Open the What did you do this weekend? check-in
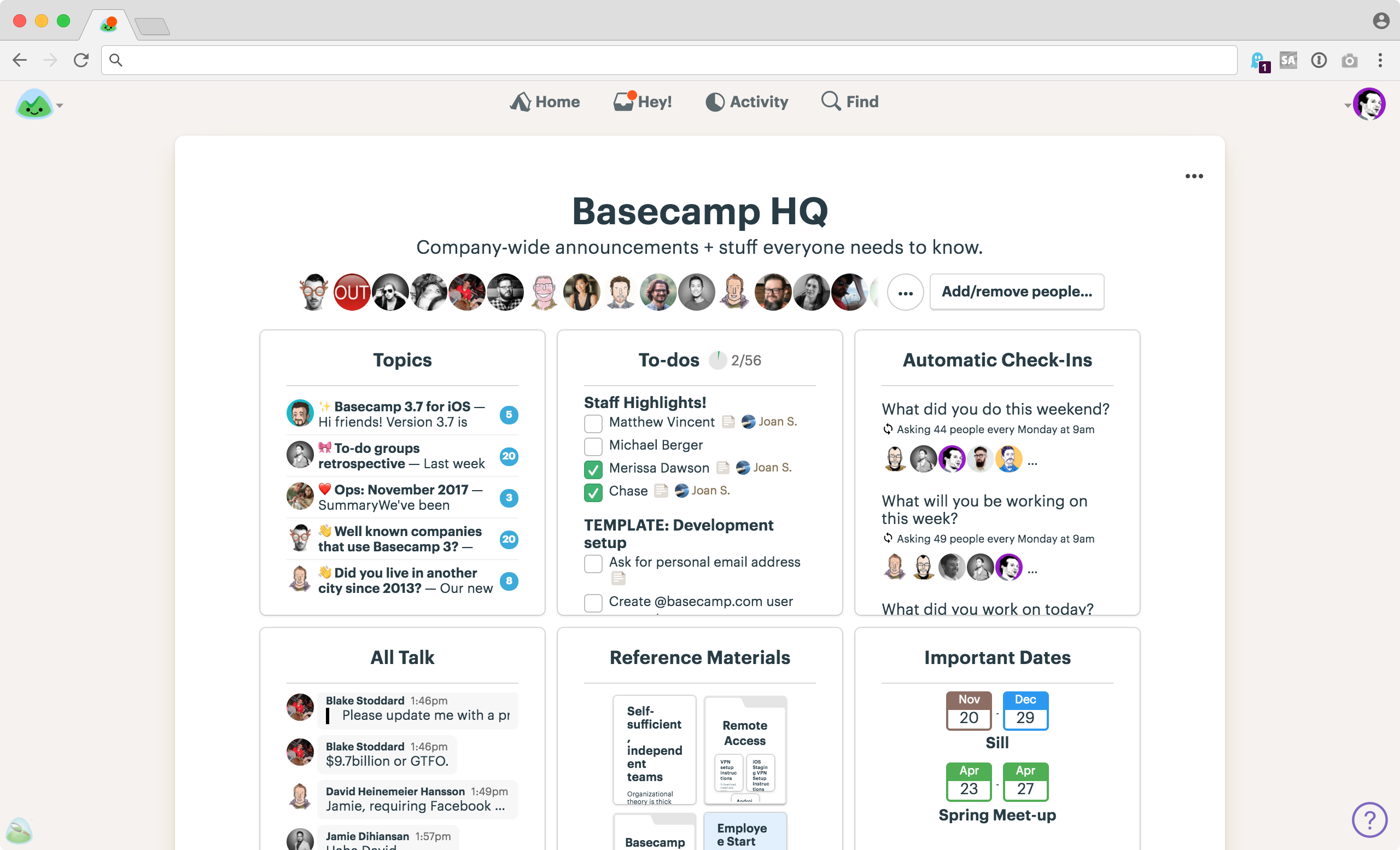1400x850 pixels. click(995, 409)
